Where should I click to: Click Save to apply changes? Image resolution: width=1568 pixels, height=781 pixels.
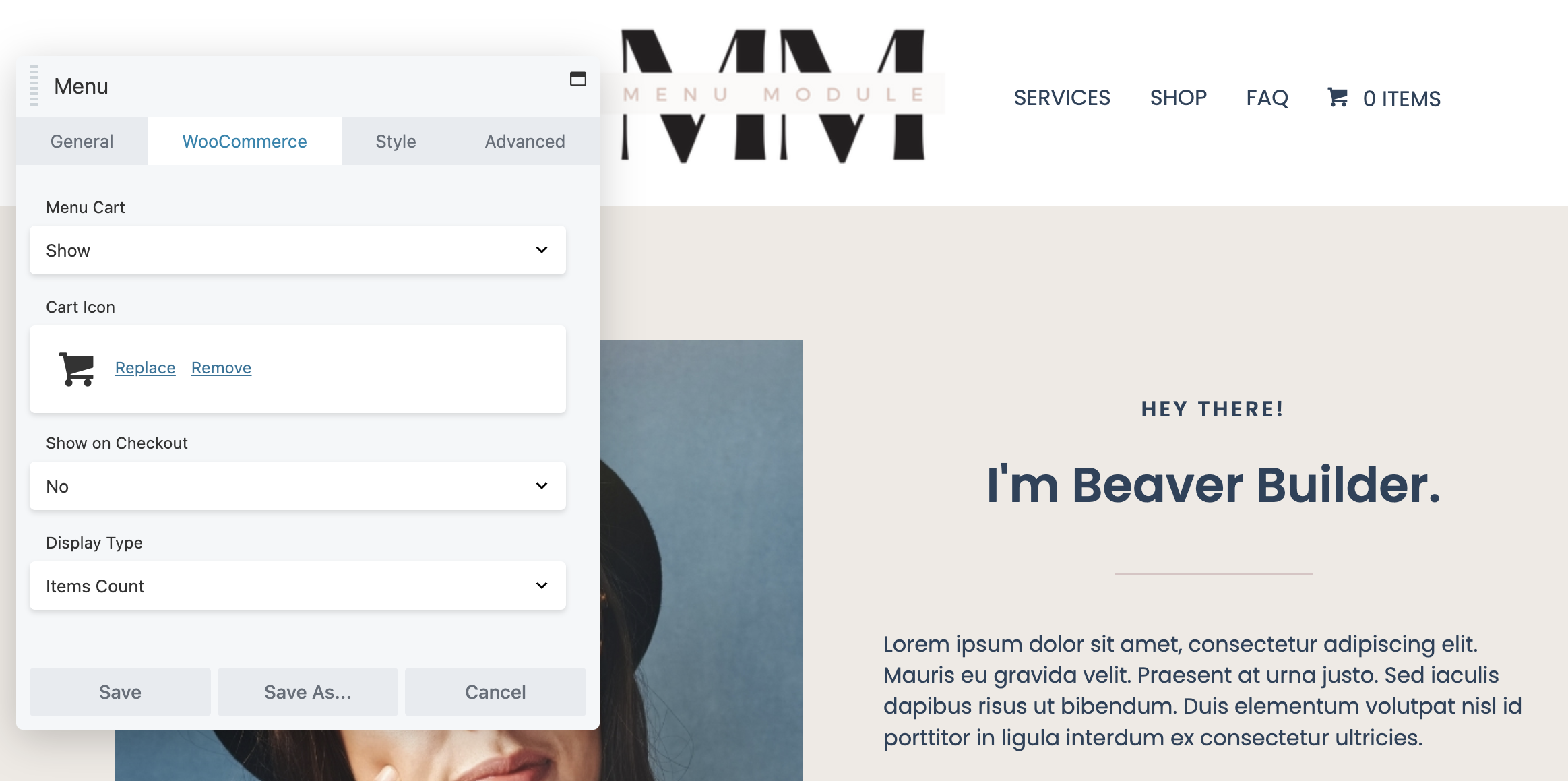pyautogui.click(x=120, y=692)
